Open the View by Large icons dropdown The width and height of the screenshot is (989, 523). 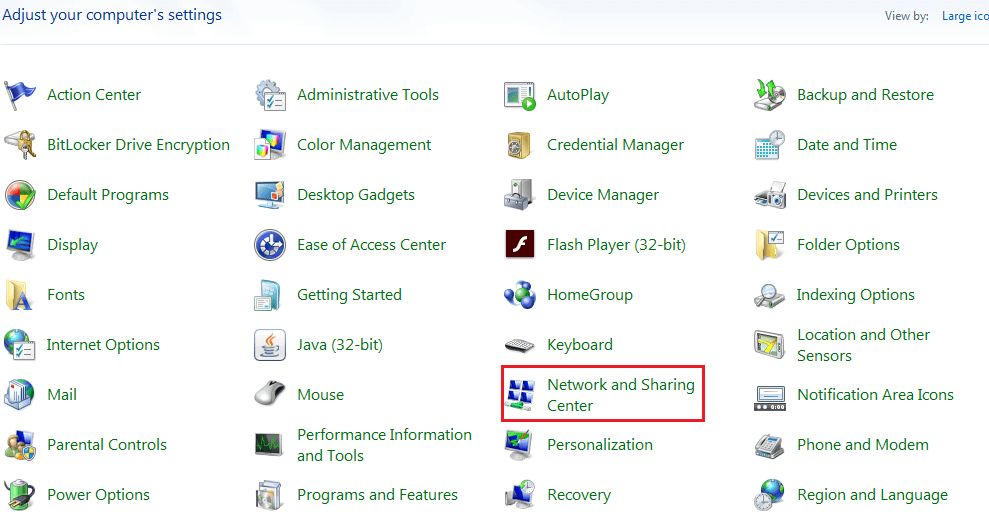[x=965, y=16]
